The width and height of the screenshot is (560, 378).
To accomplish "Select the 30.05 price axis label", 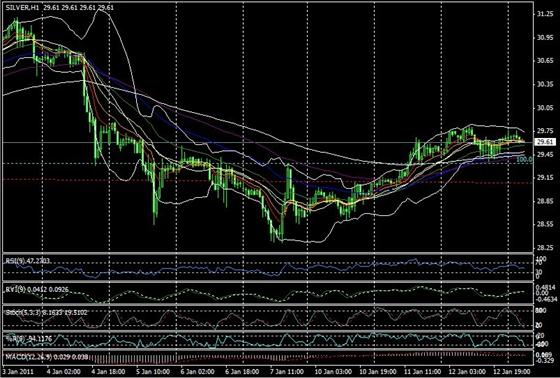I will pyautogui.click(x=545, y=108).
